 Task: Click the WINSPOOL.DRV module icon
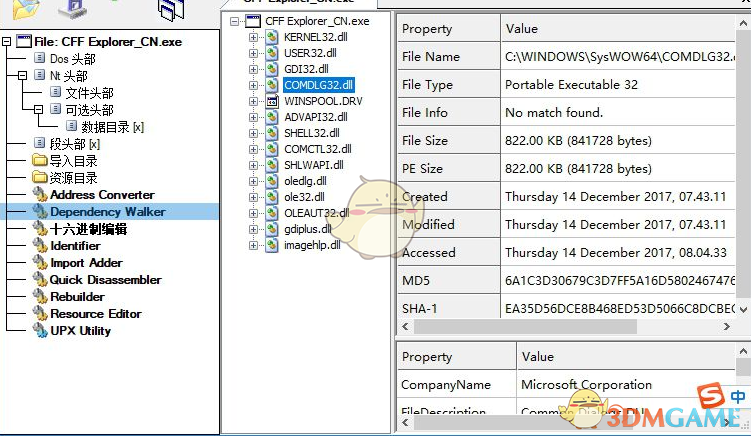click(x=272, y=101)
